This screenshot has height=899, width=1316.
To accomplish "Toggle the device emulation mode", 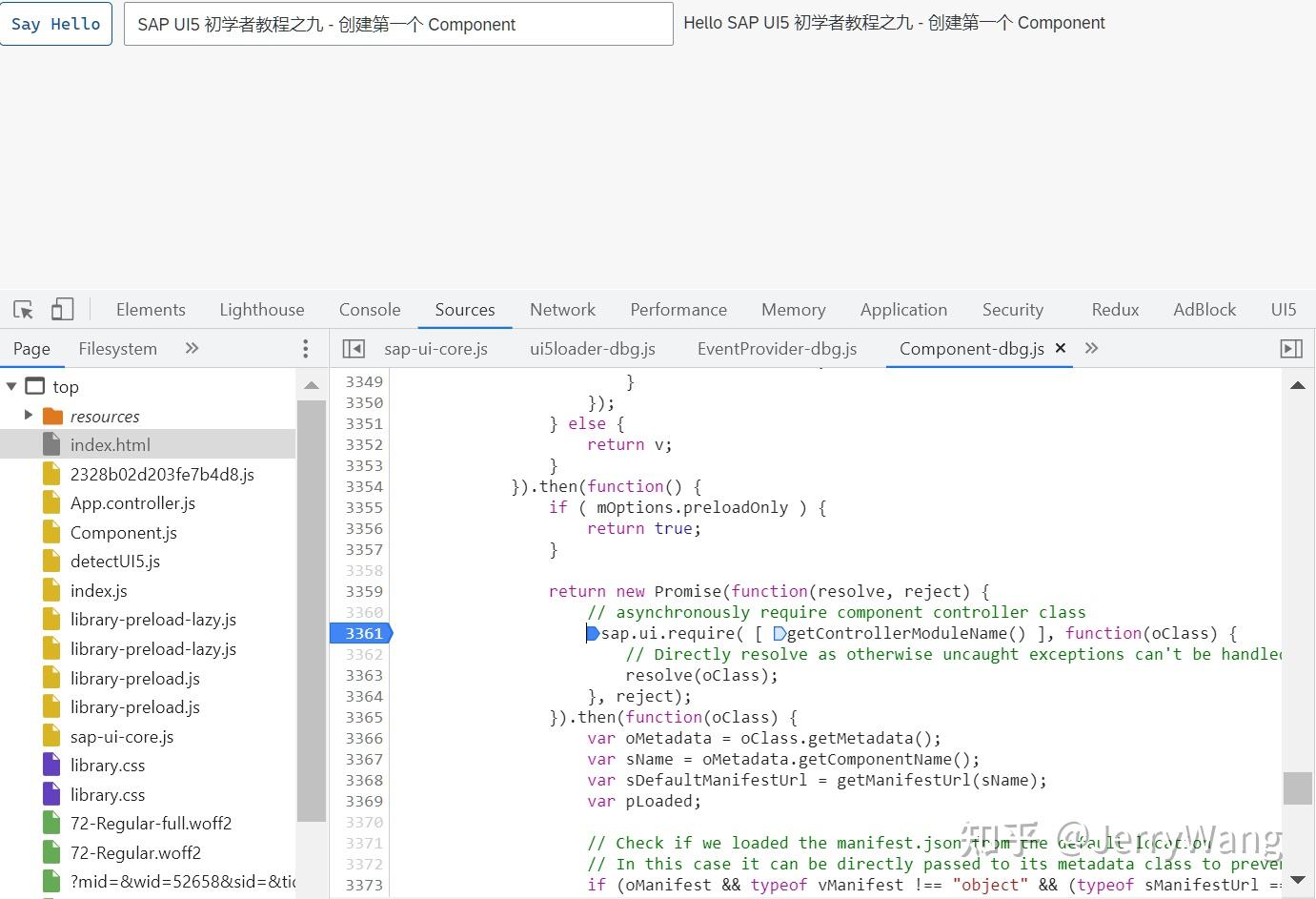I will 62,309.
